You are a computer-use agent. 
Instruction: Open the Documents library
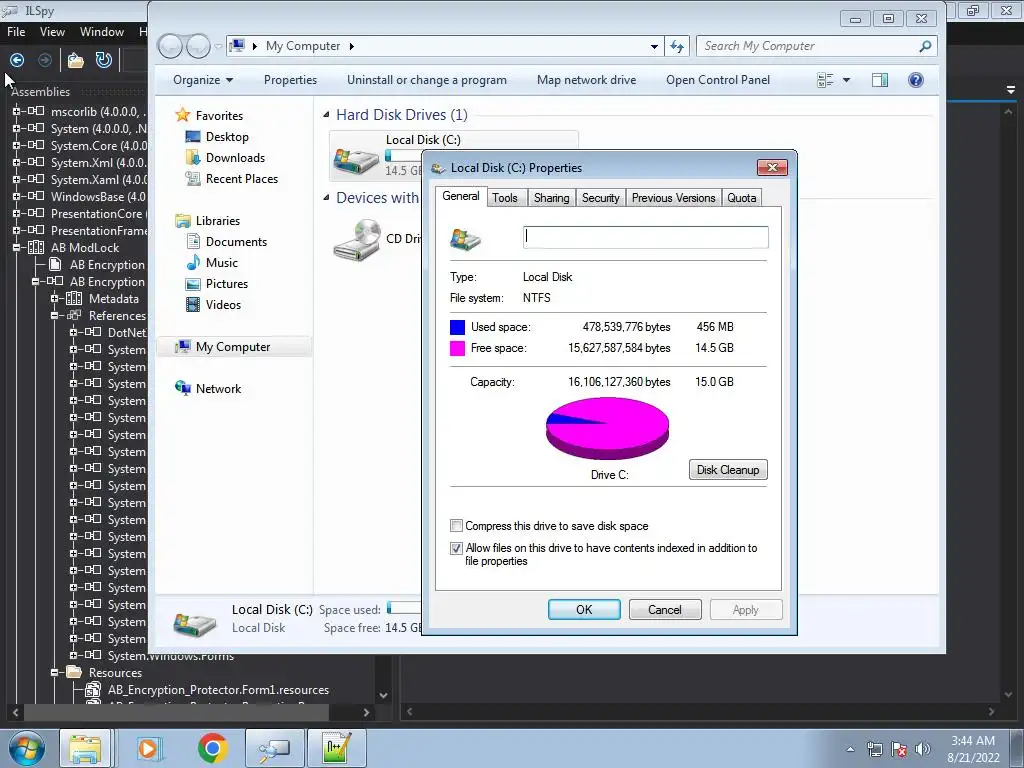pyautogui.click(x=236, y=242)
